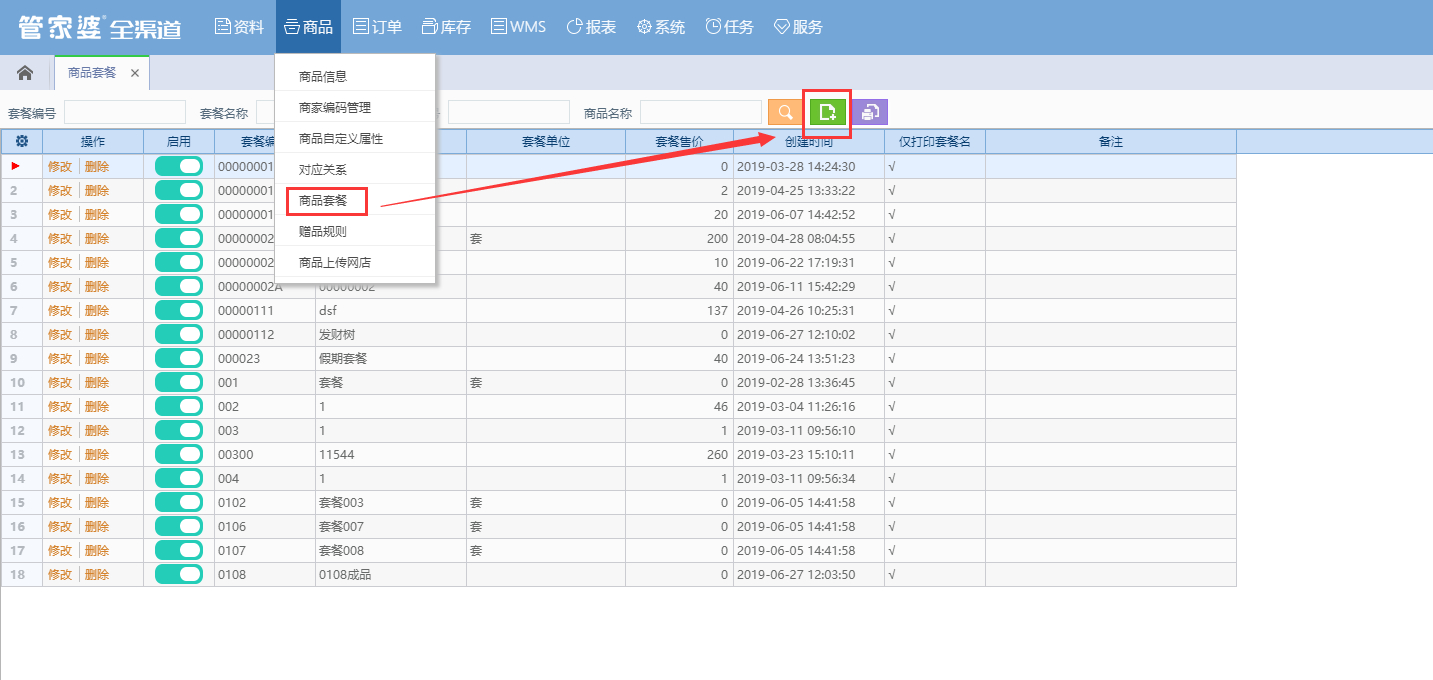Toggle the enable switch for dsf row

[179, 310]
